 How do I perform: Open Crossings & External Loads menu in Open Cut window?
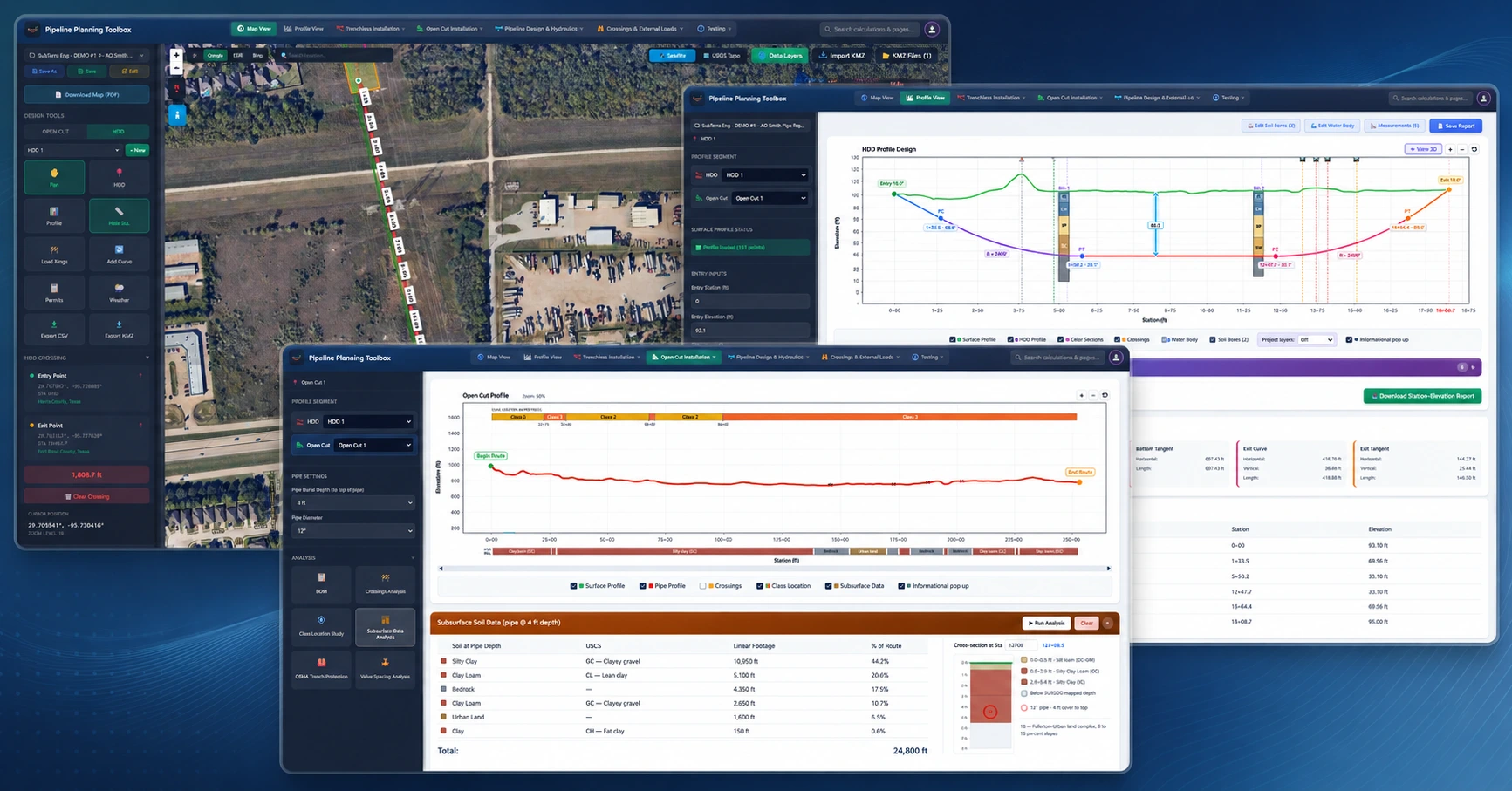[860, 358]
